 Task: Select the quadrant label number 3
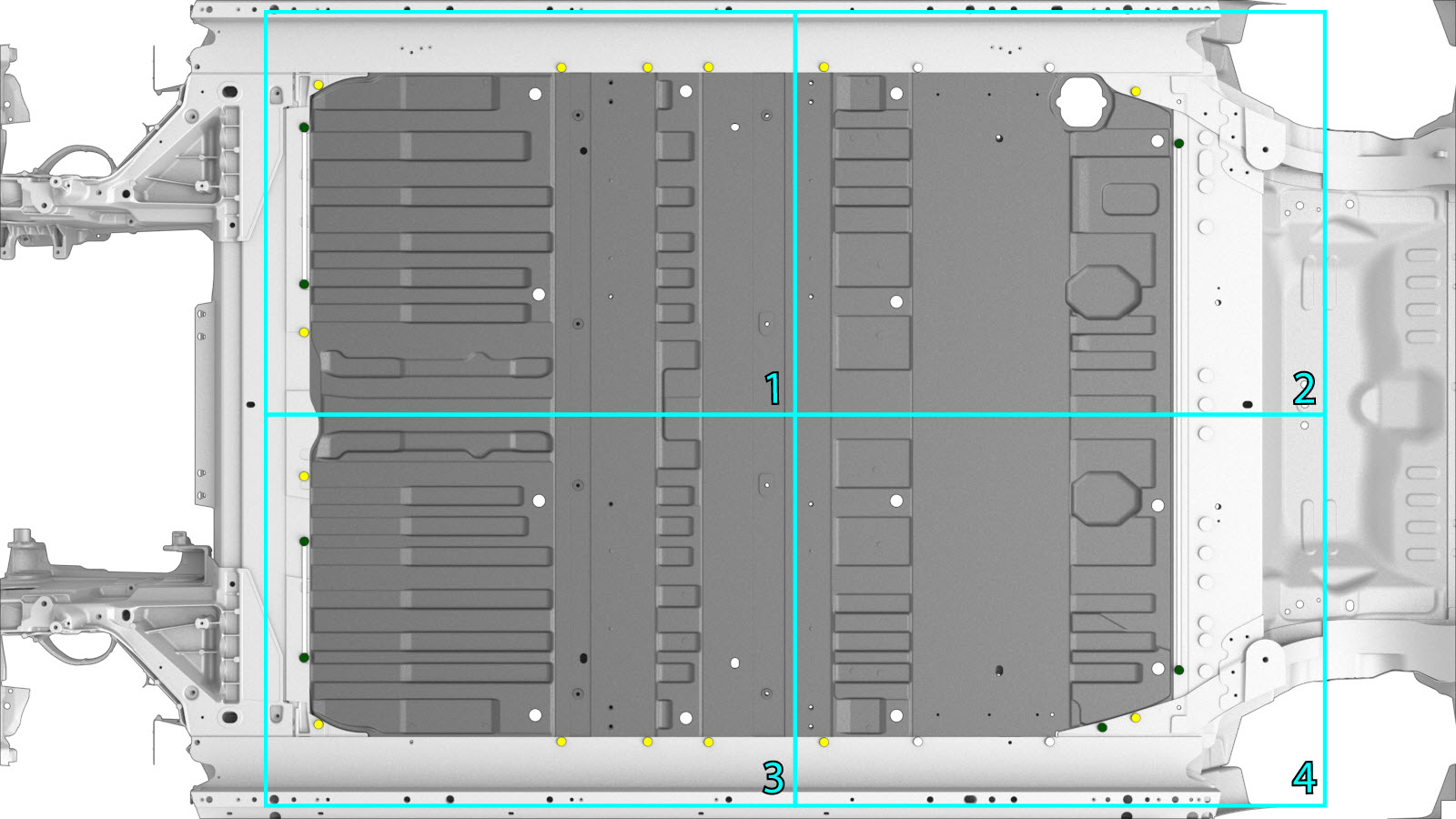click(x=773, y=778)
